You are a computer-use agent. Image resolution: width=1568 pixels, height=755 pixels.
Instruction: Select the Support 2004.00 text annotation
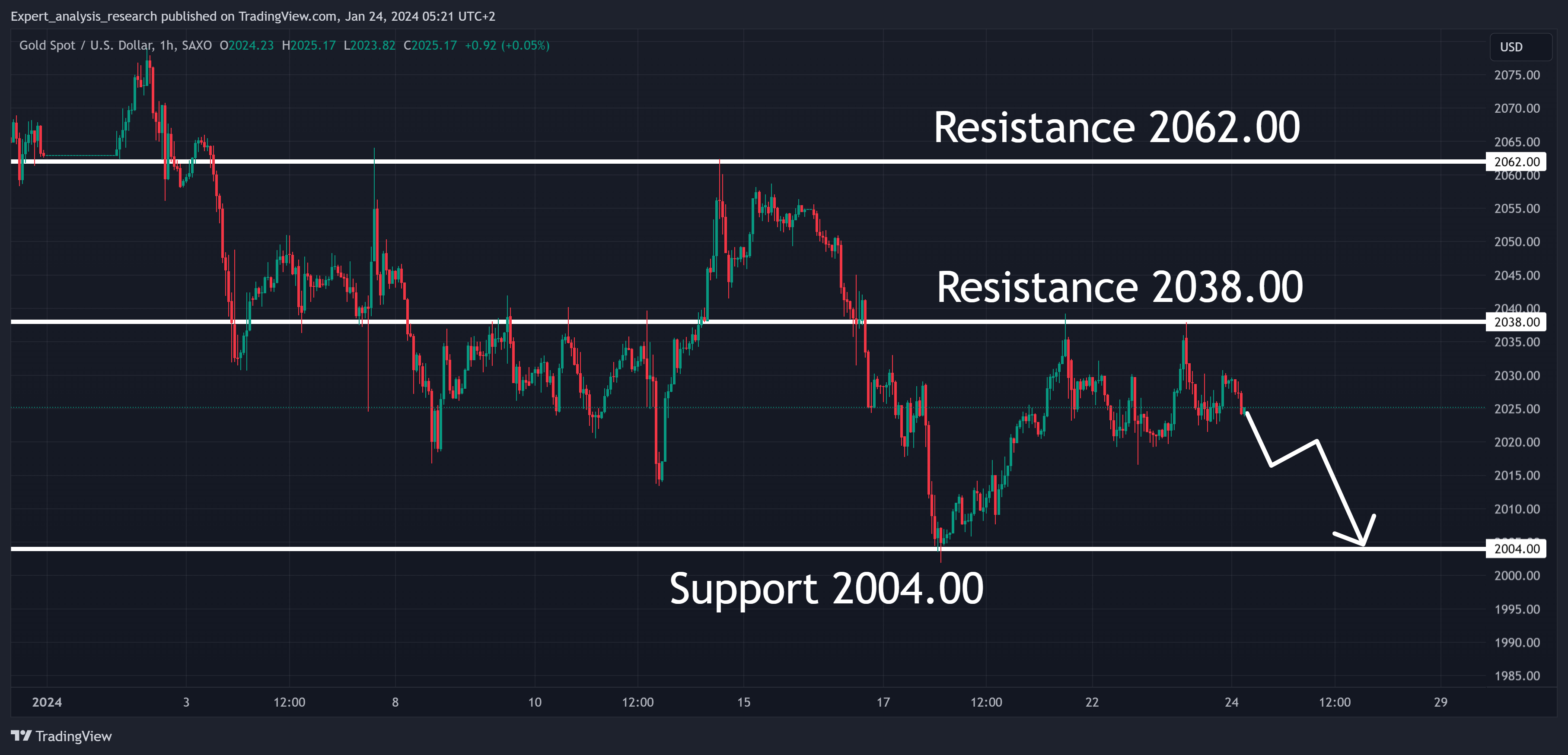826,588
